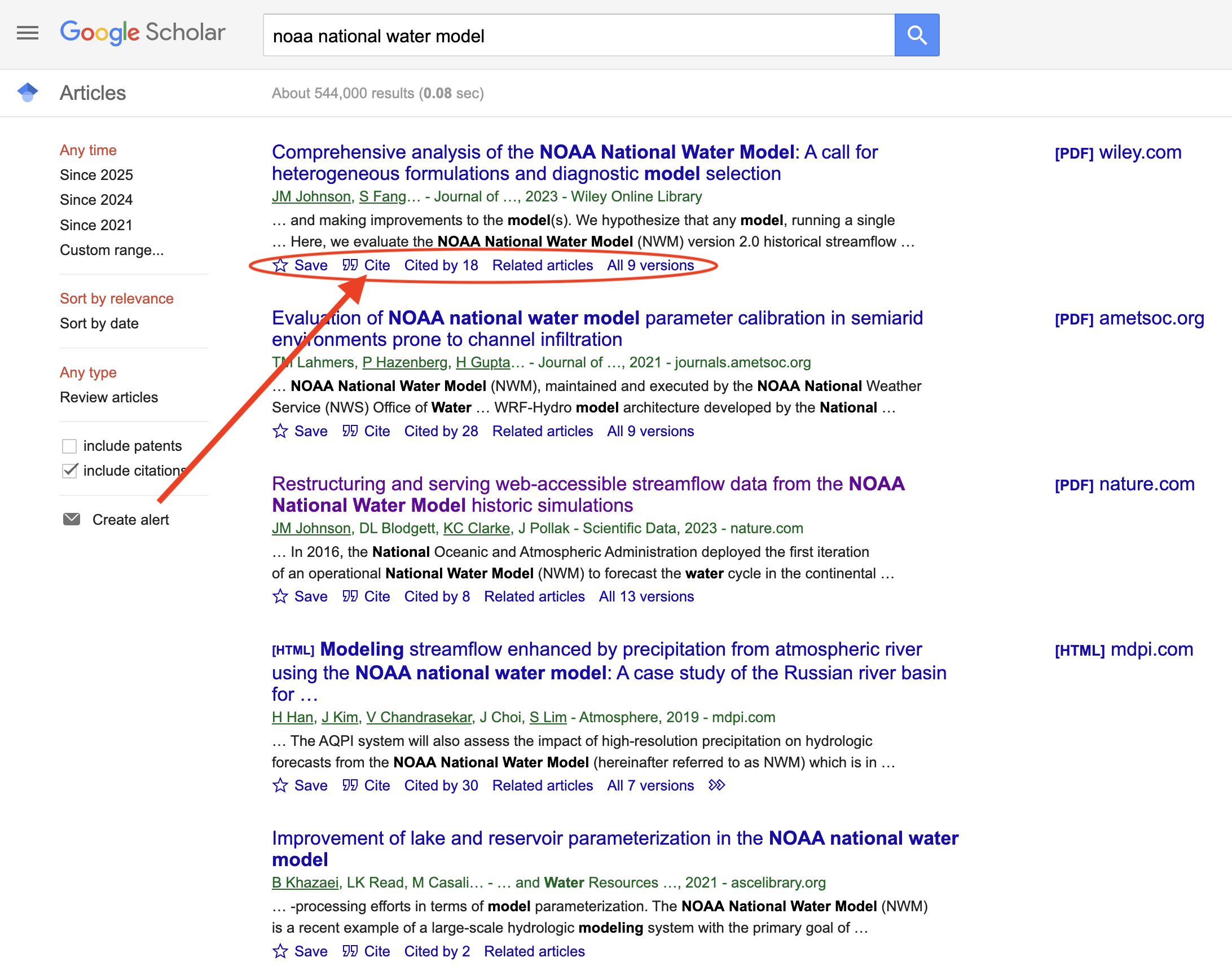Click the blue search magnifier button
The width and height of the screenshot is (1232, 975).
pos(917,35)
